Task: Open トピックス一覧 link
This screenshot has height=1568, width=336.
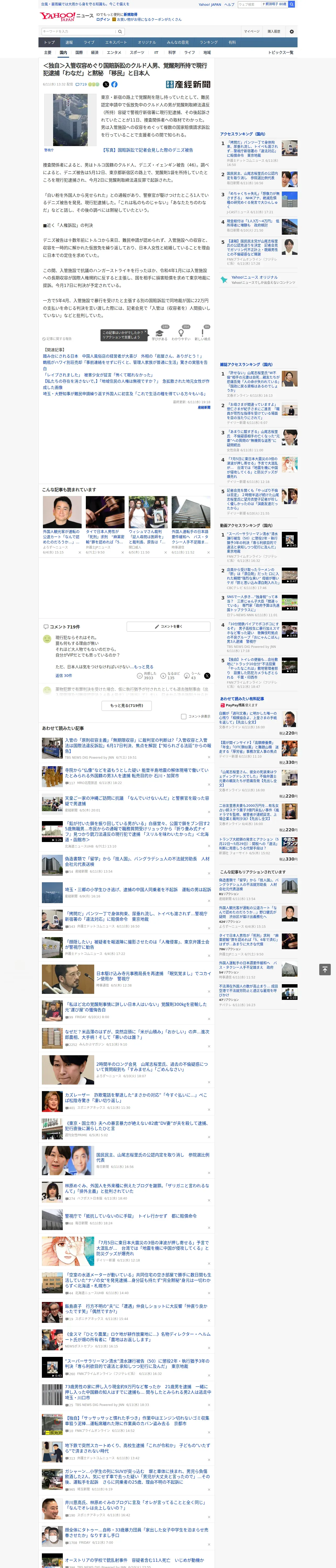Action: pyautogui.click(x=281, y=52)
